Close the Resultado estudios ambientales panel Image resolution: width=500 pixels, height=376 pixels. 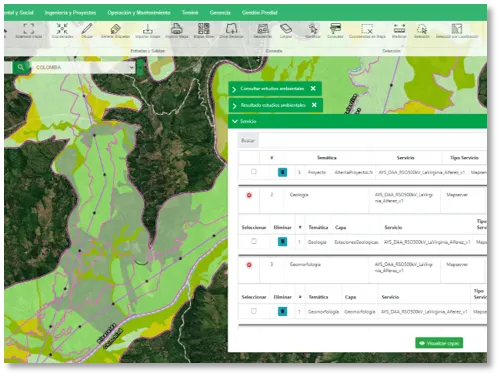[314, 105]
